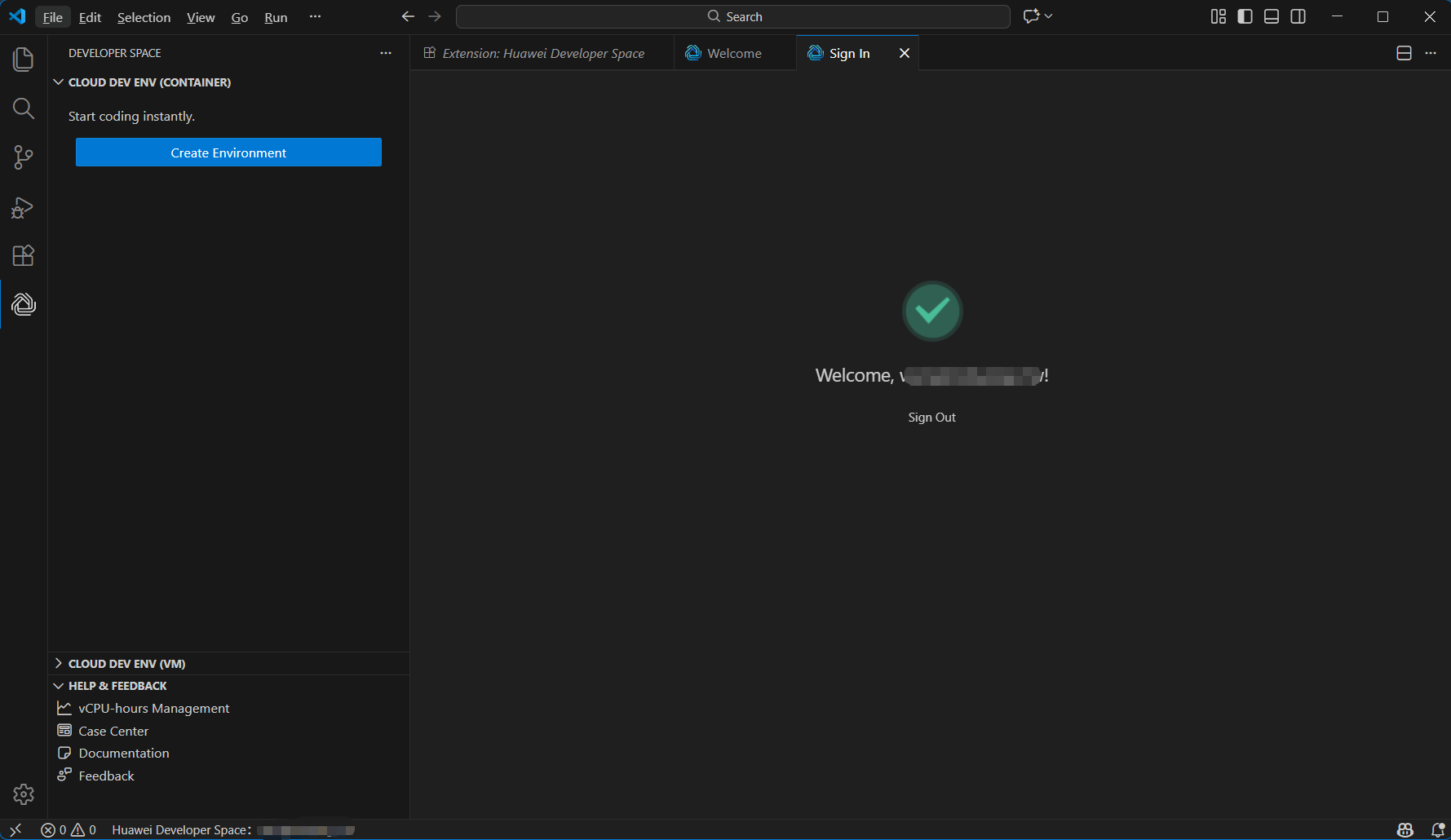
Task: Open the Edit menu
Action: [90, 17]
